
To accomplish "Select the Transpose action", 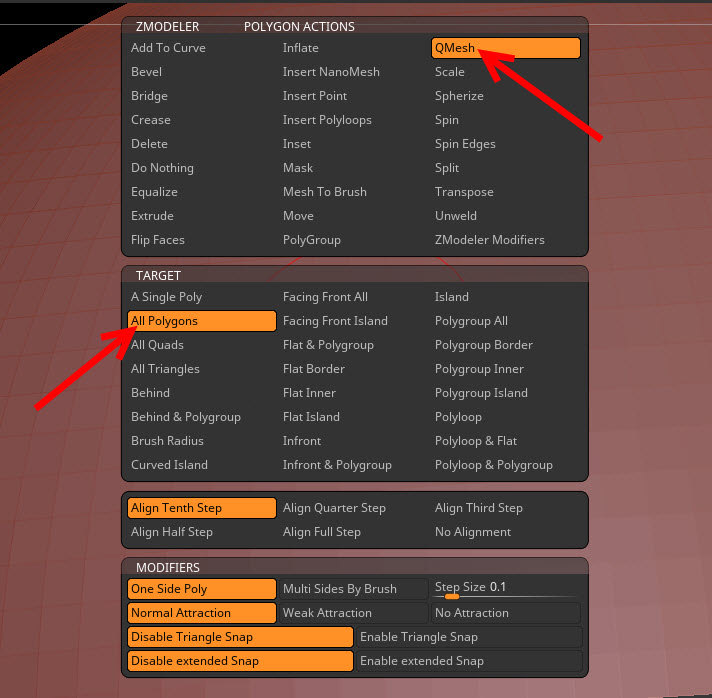I will 464,193.
